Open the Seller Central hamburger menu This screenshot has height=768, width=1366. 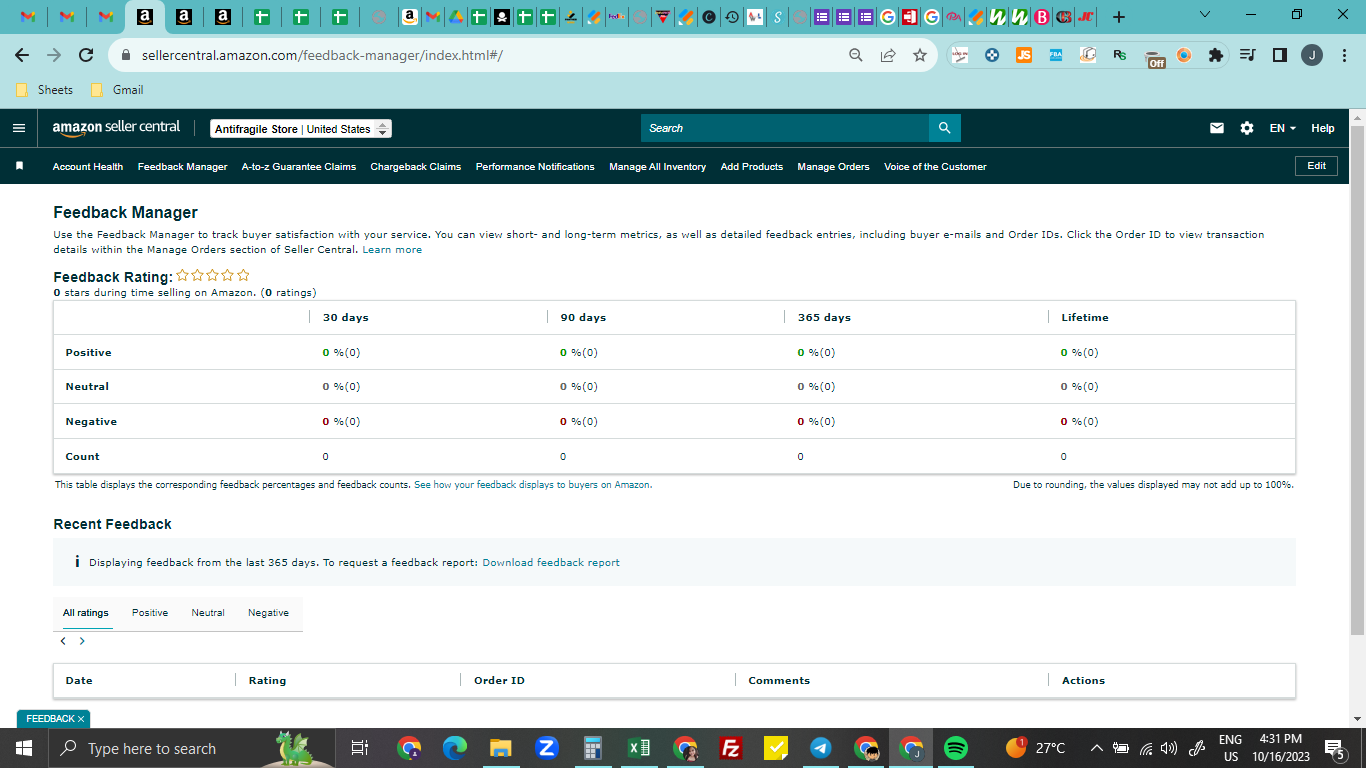18,128
